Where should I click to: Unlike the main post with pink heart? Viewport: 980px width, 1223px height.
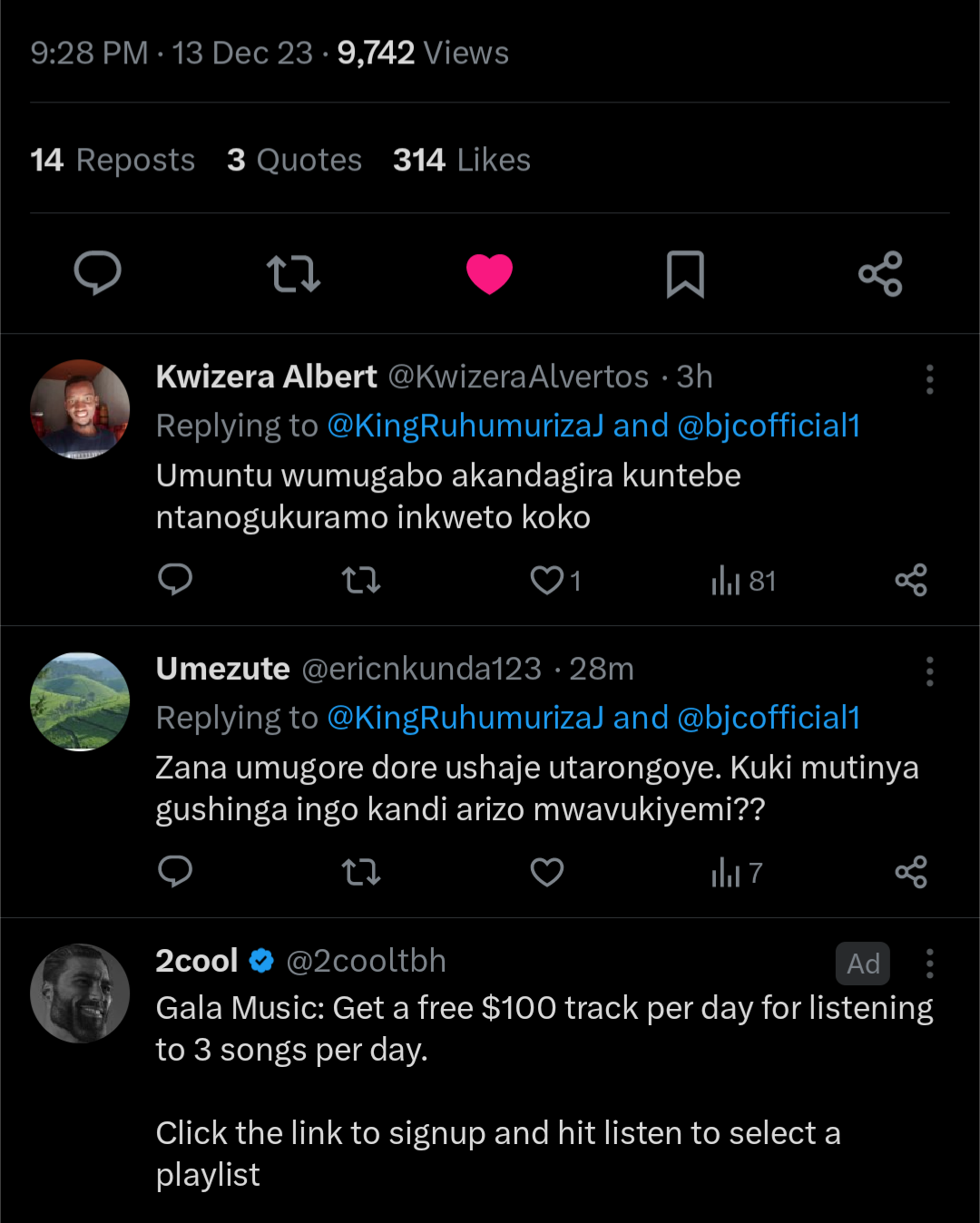(x=490, y=273)
